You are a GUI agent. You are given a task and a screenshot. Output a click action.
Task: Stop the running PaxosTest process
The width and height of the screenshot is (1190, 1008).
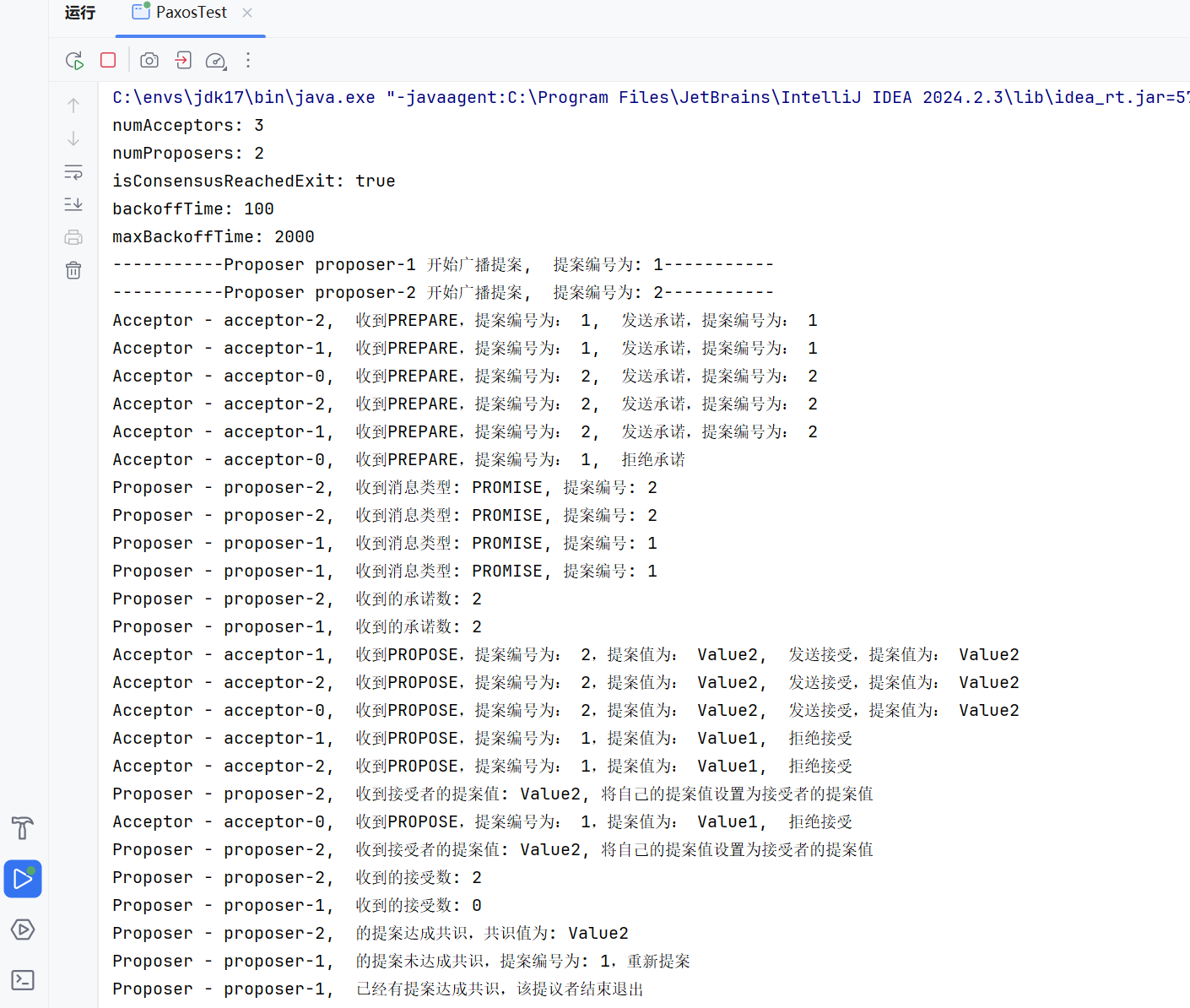[108, 60]
